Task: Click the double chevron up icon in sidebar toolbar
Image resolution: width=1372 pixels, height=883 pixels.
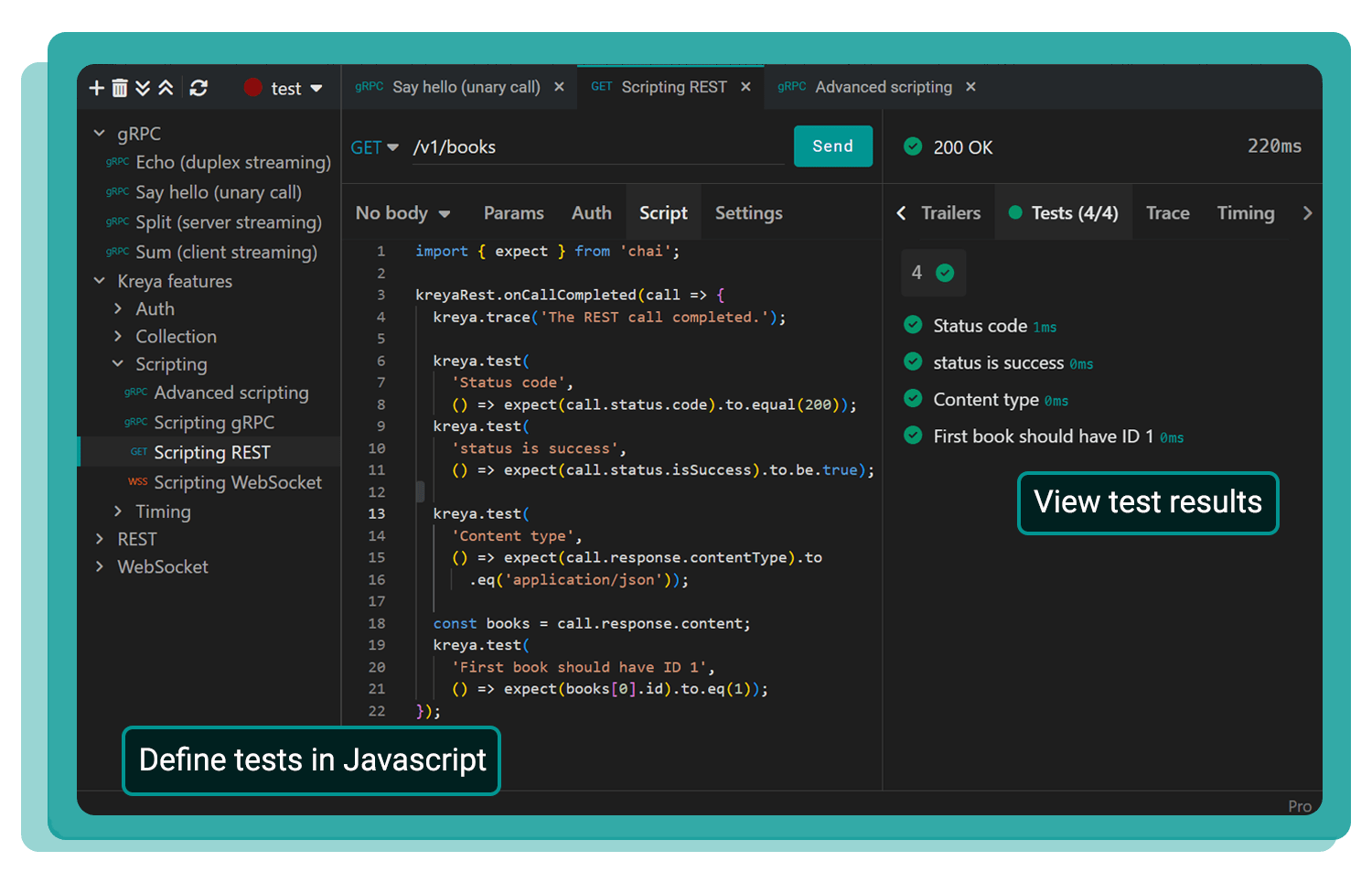Action: pos(166,88)
